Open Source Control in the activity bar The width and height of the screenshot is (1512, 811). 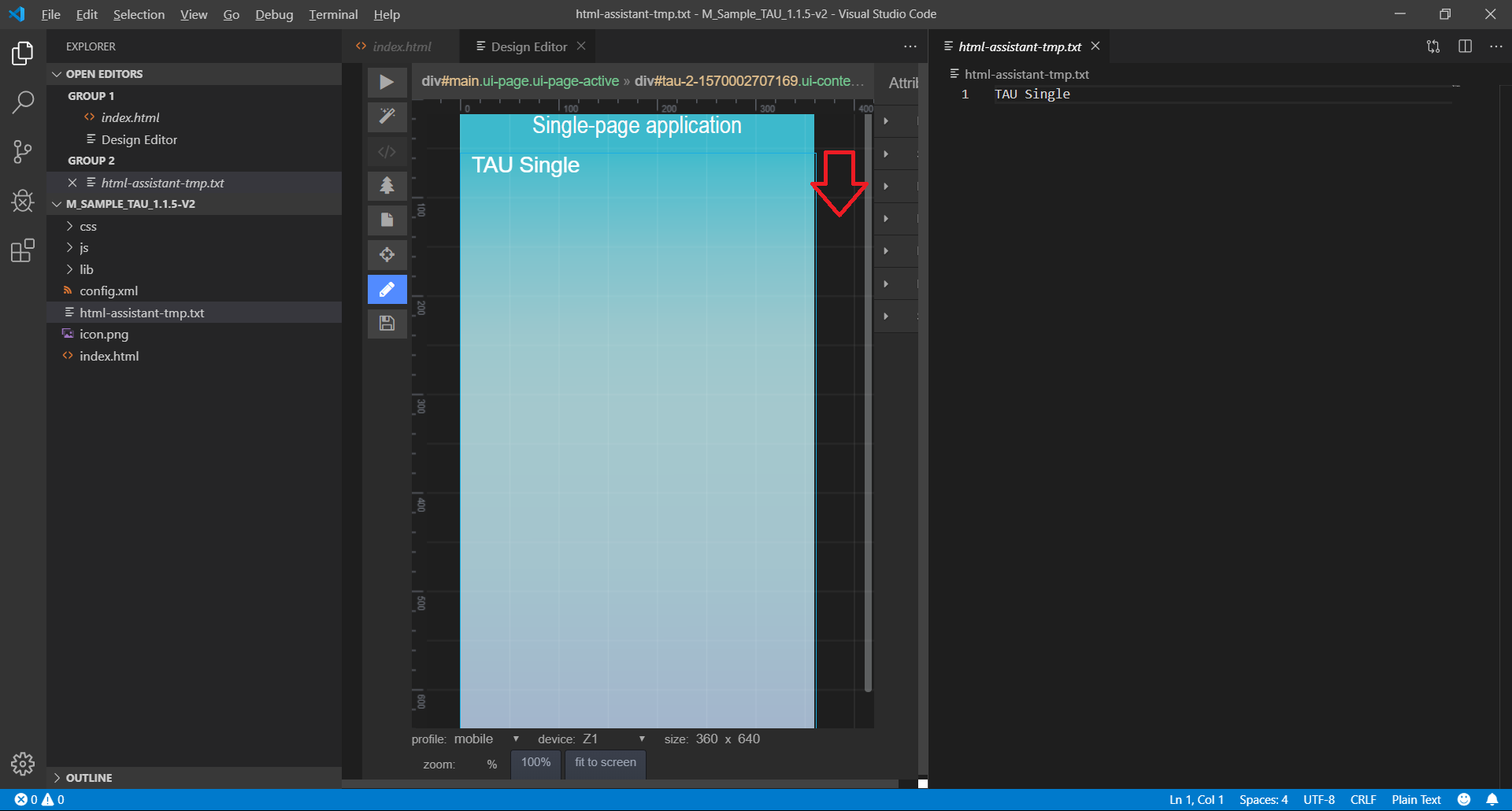(x=23, y=151)
